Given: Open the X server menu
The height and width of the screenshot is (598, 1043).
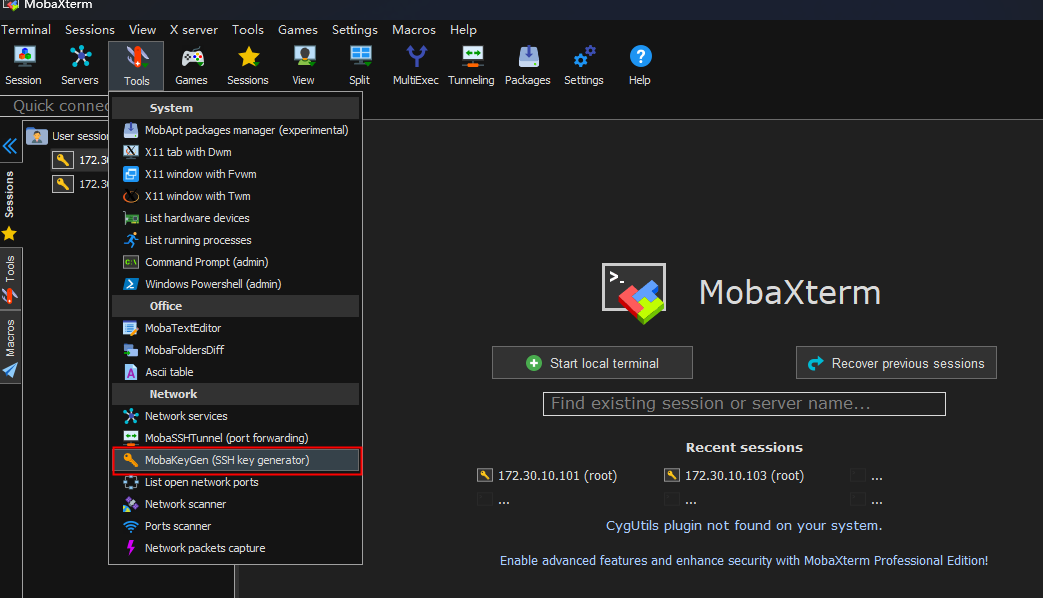Looking at the screenshot, I should pyautogui.click(x=194, y=30).
